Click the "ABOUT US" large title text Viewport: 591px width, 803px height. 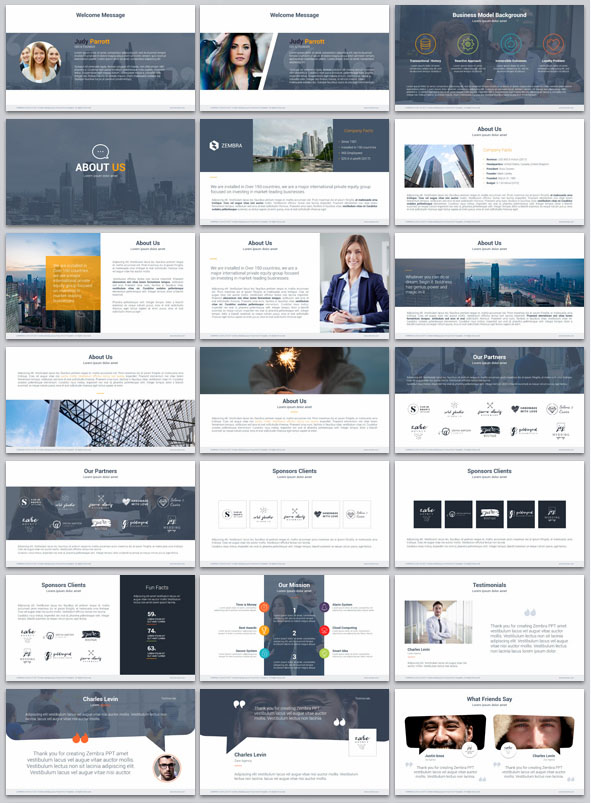click(x=100, y=167)
